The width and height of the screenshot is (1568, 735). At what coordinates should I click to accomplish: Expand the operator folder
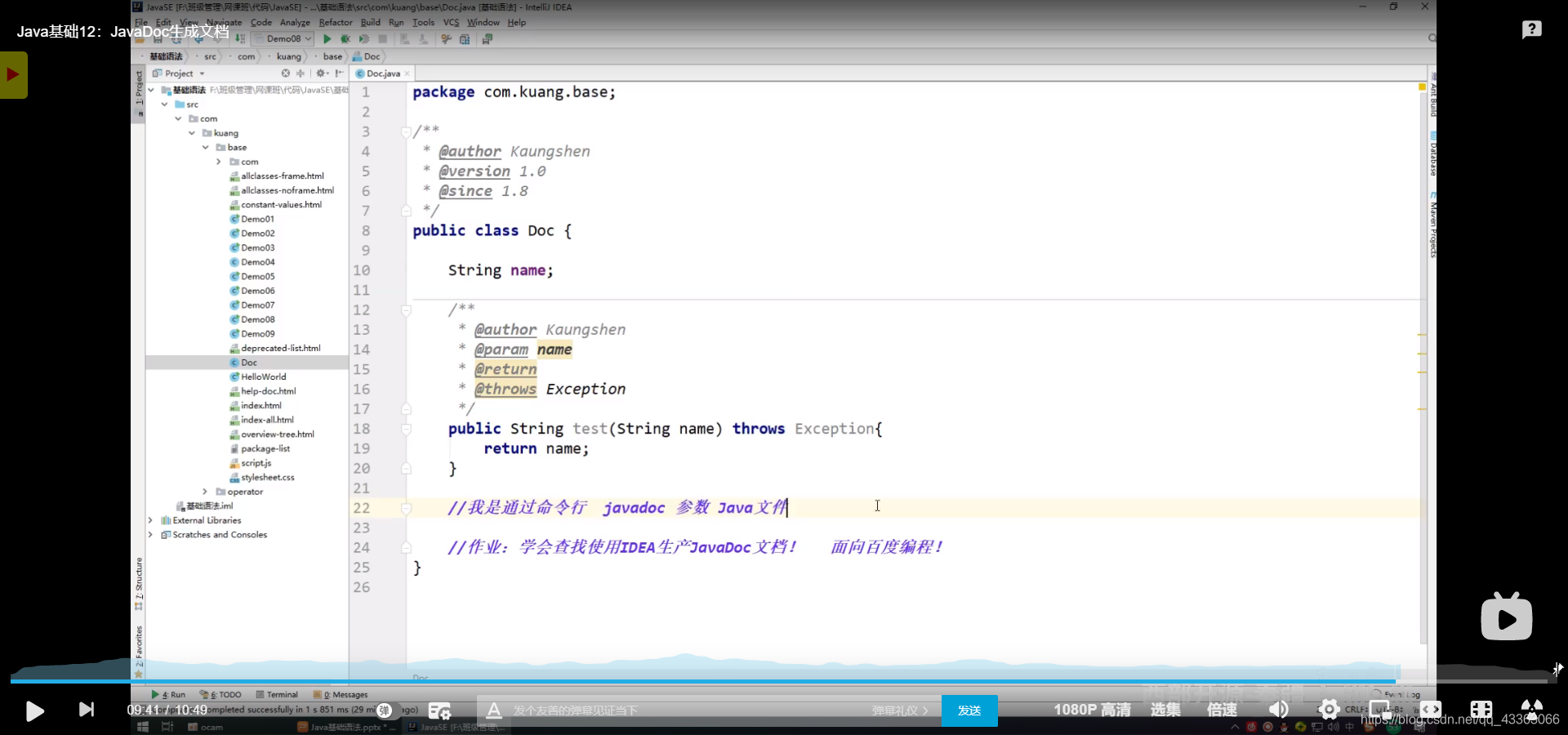tap(205, 492)
